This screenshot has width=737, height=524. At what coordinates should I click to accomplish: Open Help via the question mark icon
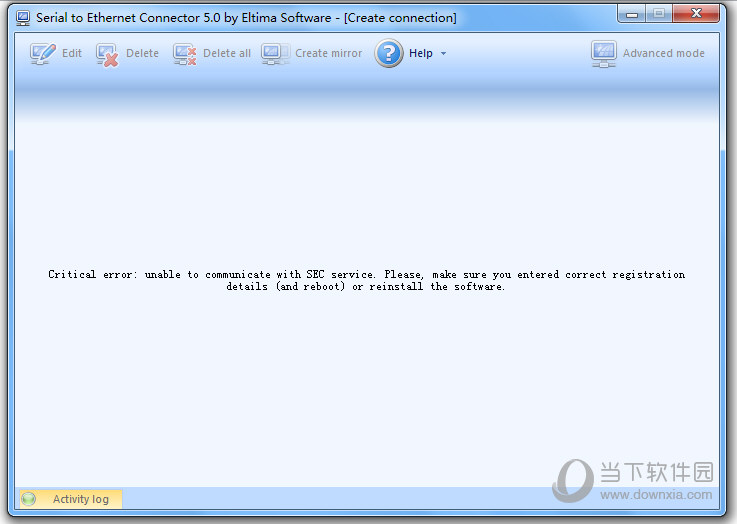[389, 53]
